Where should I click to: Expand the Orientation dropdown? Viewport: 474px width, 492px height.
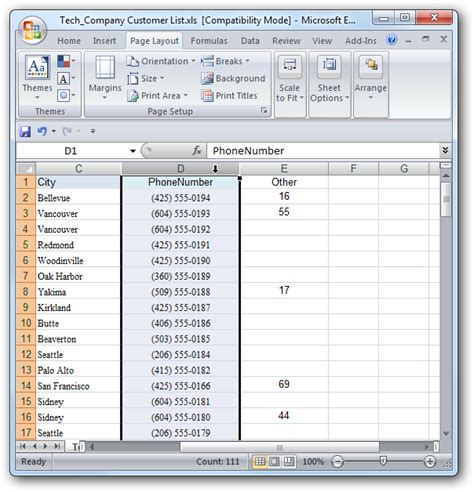click(x=161, y=61)
